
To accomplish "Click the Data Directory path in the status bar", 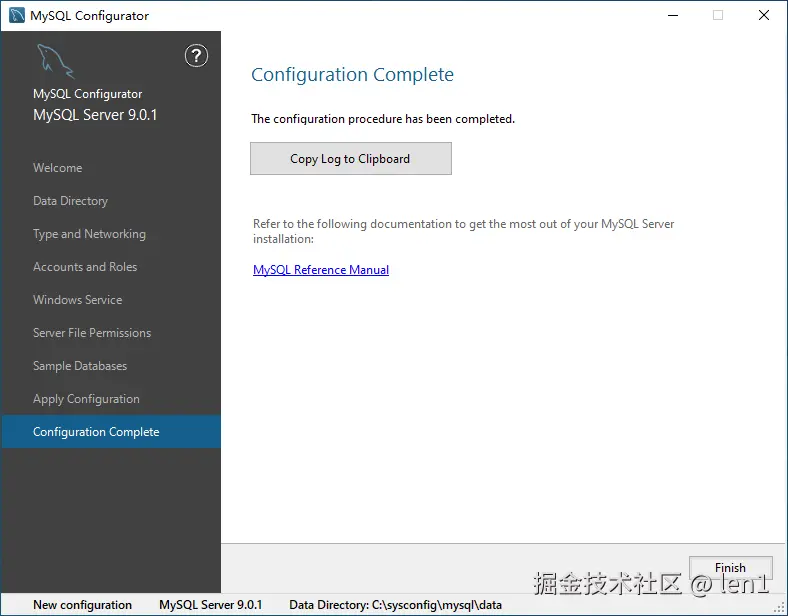I will click(396, 605).
